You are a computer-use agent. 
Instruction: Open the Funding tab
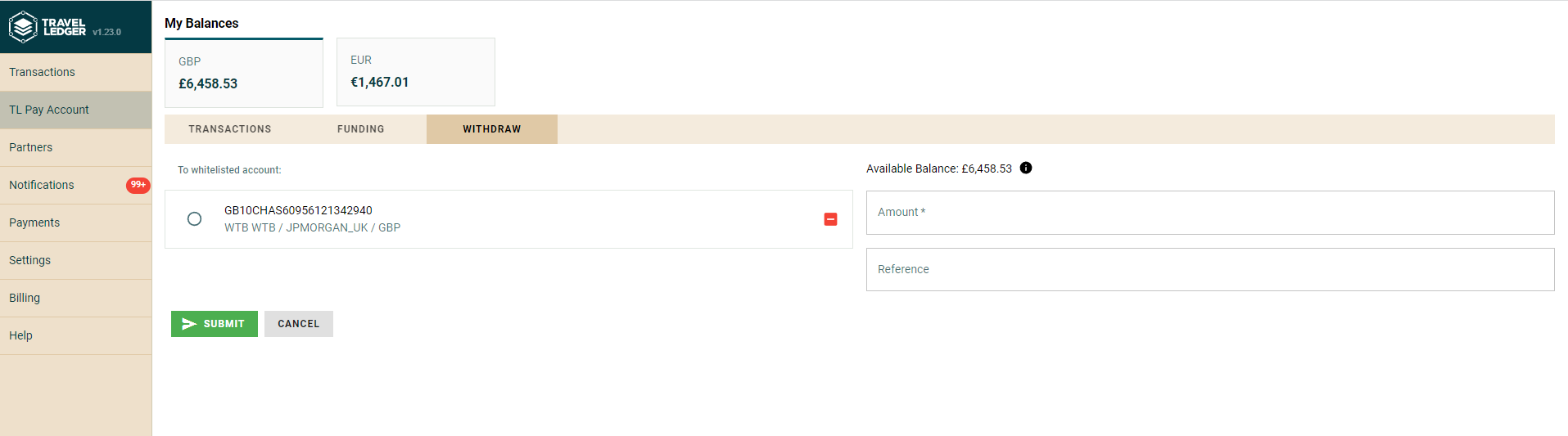pyautogui.click(x=360, y=129)
